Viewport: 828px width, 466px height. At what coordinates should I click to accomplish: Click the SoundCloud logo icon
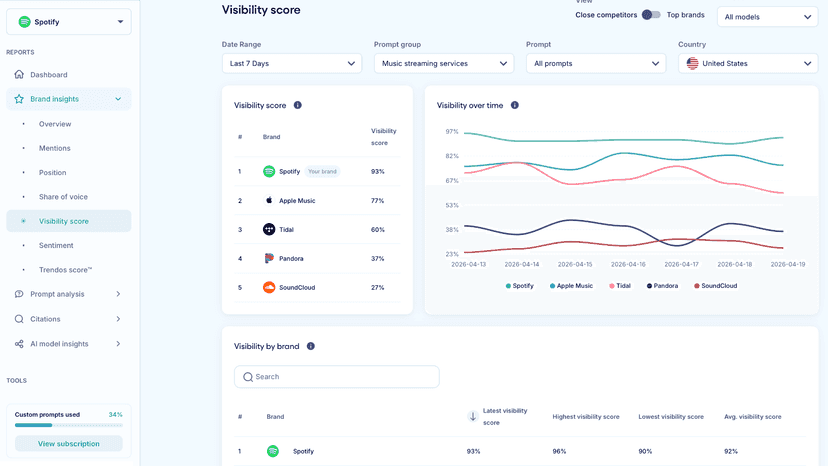tap(269, 287)
